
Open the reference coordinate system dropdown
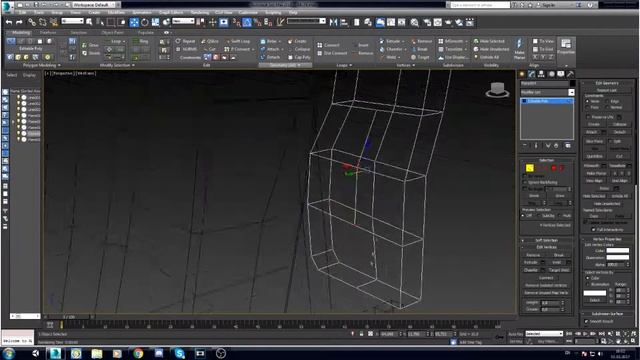183,21
